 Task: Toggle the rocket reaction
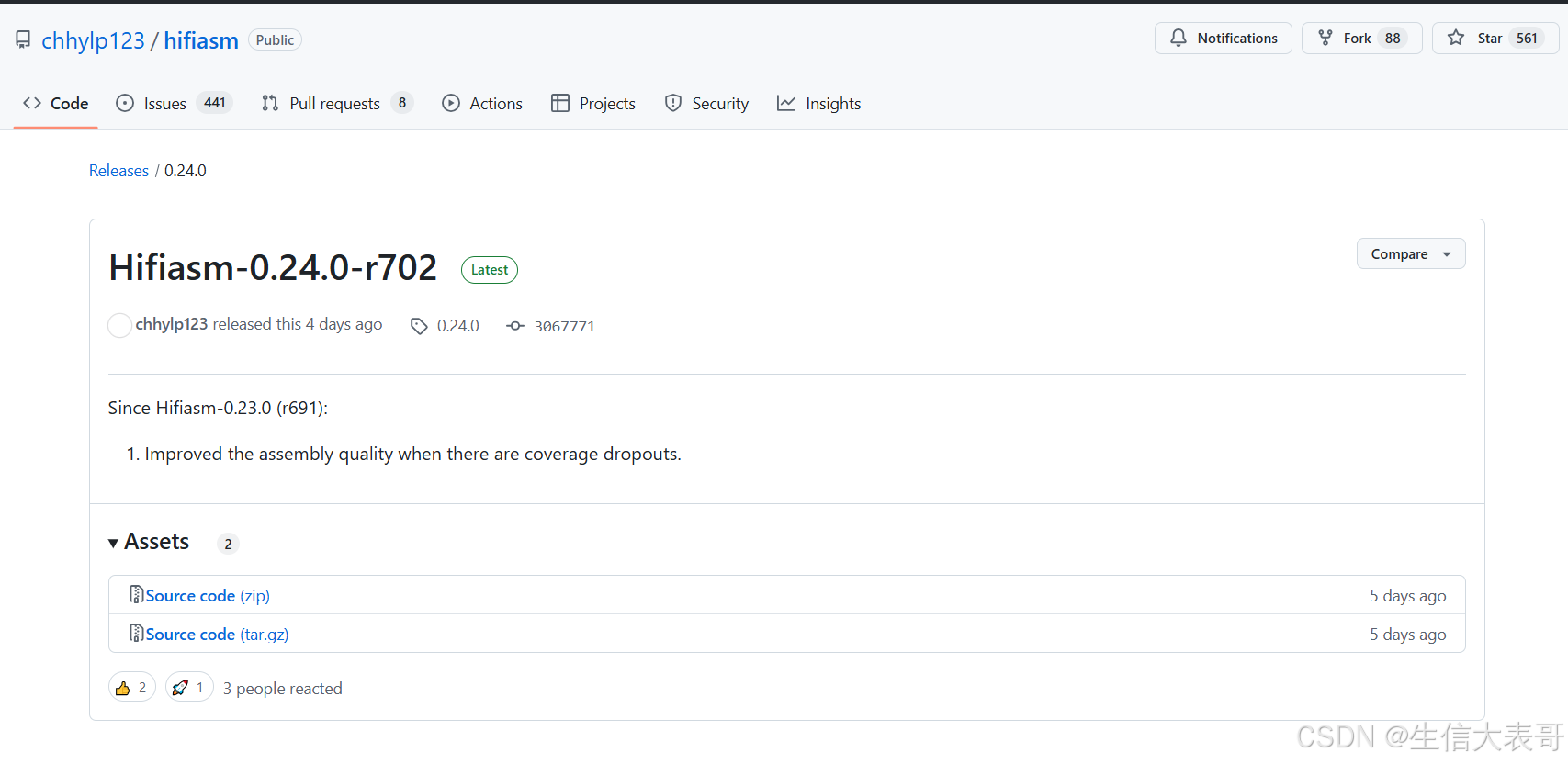click(x=189, y=688)
